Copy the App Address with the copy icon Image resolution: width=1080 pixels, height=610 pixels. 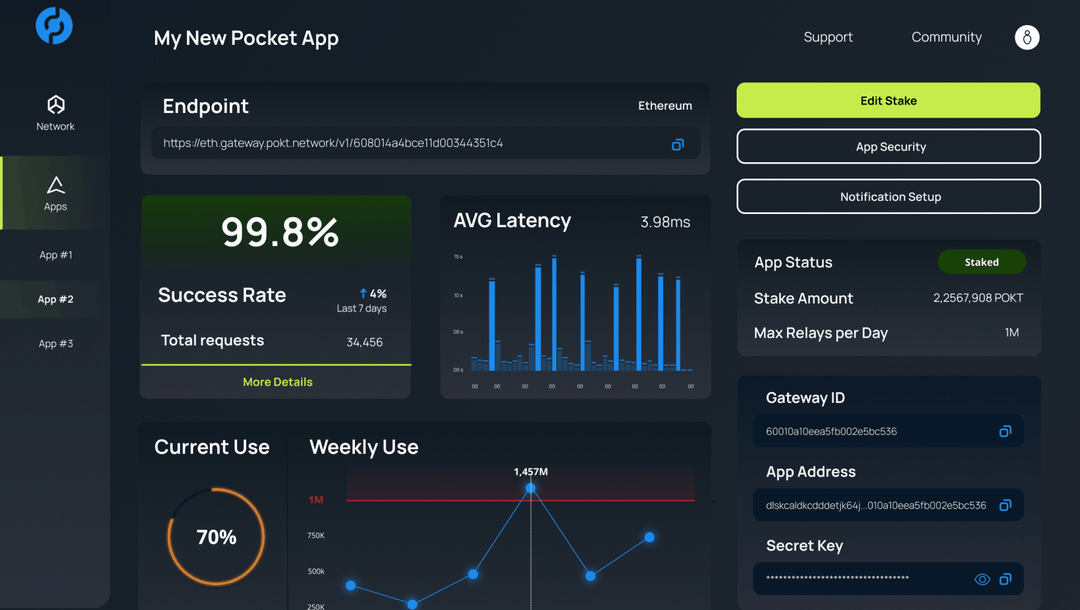[1005, 505]
